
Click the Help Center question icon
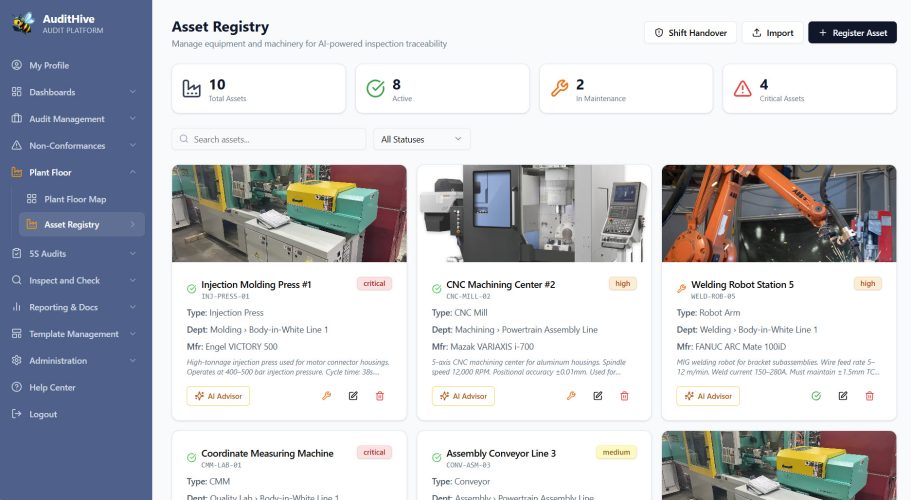tap(17, 387)
